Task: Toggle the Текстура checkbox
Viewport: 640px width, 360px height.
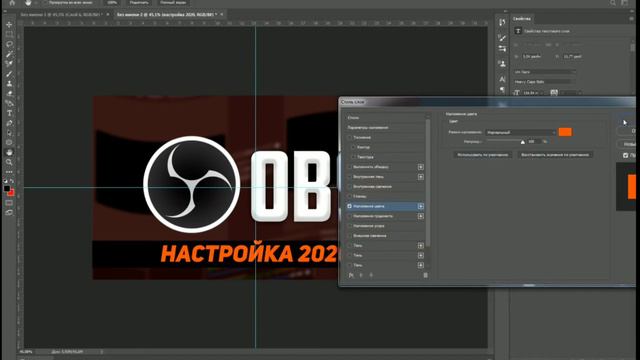Action: (353, 157)
